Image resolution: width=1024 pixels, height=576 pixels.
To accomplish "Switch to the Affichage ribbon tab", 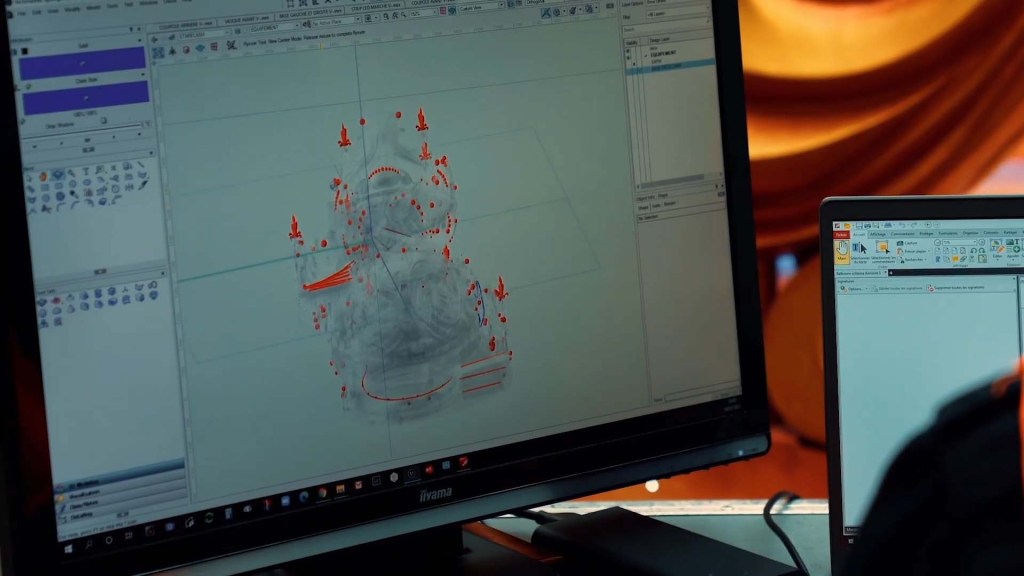I will pyautogui.click(x=877, y=233).
